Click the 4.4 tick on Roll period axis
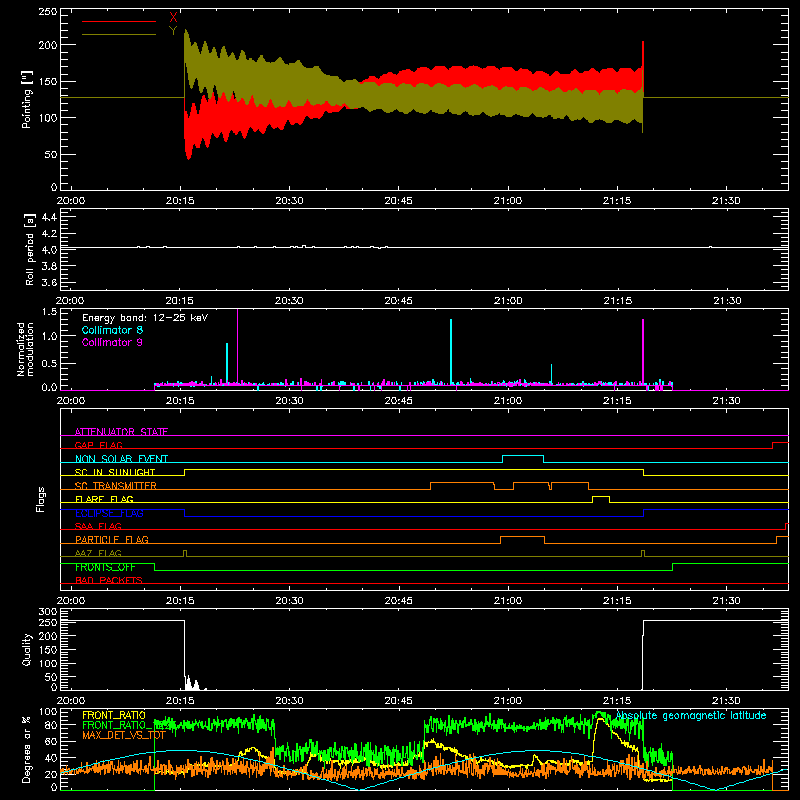Viewport: 800px width, 800px height. pos(49,217)
